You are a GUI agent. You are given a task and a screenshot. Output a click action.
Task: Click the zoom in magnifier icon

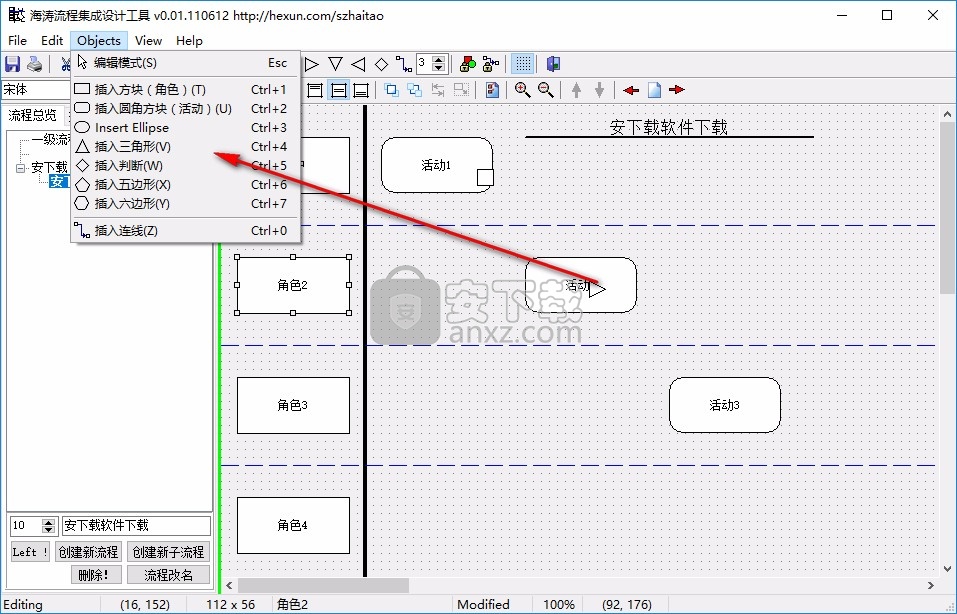[522, 90]
